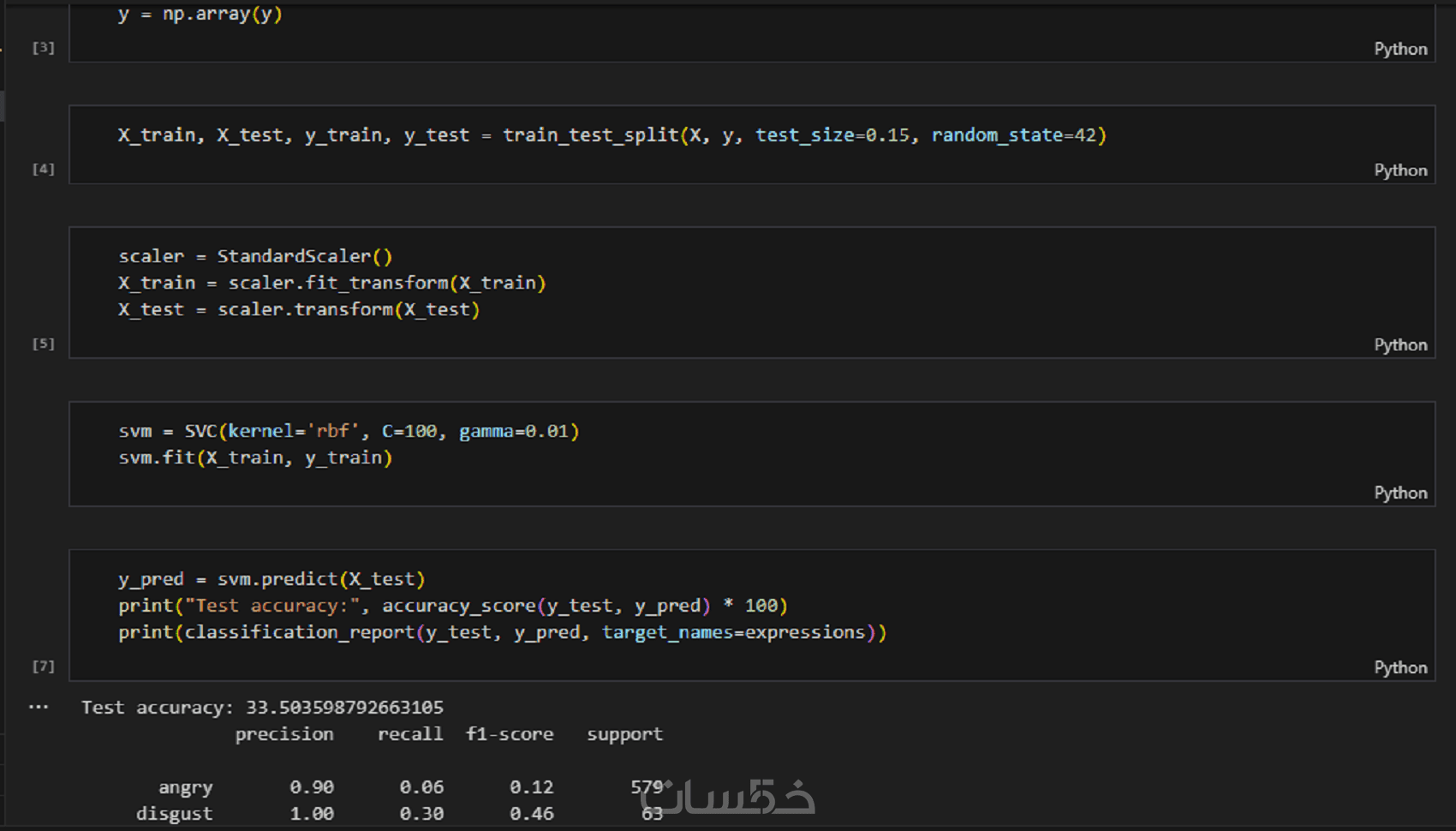Click execution count [7] indicator

pos(44,667)
